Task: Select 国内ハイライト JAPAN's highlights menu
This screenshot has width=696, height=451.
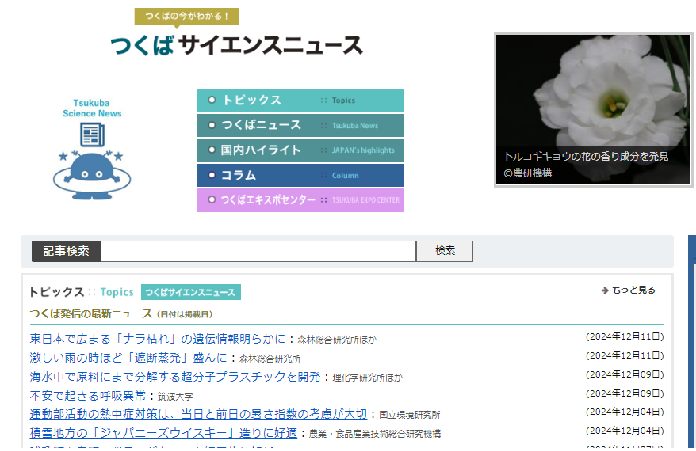Action: pos(301,150)
